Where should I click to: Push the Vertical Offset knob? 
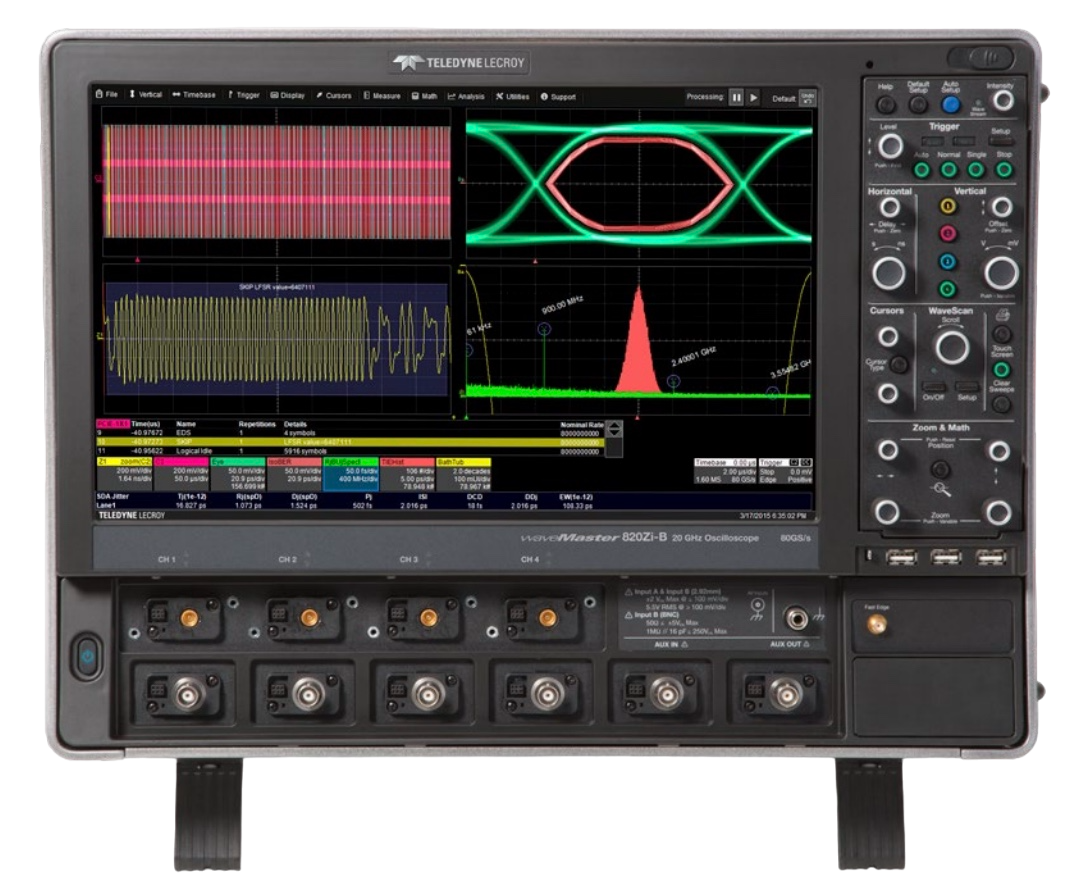coord(1002,206)
